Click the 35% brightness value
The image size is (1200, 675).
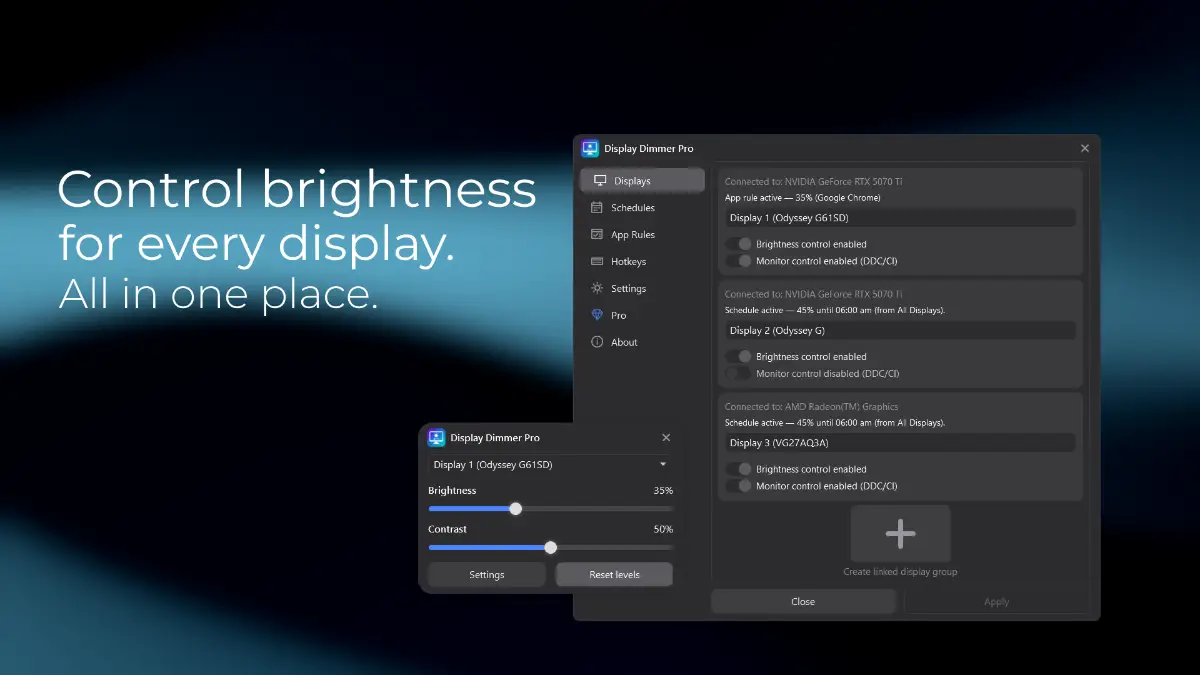coord(663,491)
